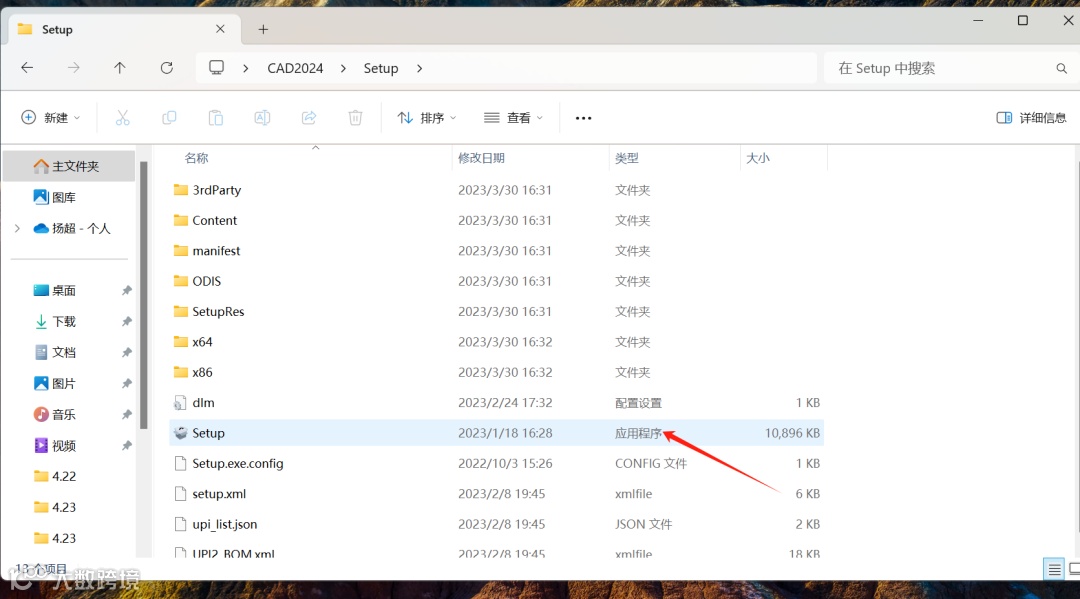Screen dimensions: 1080x599
Task: Click the Delete trash icon
Action: [355, 118]
